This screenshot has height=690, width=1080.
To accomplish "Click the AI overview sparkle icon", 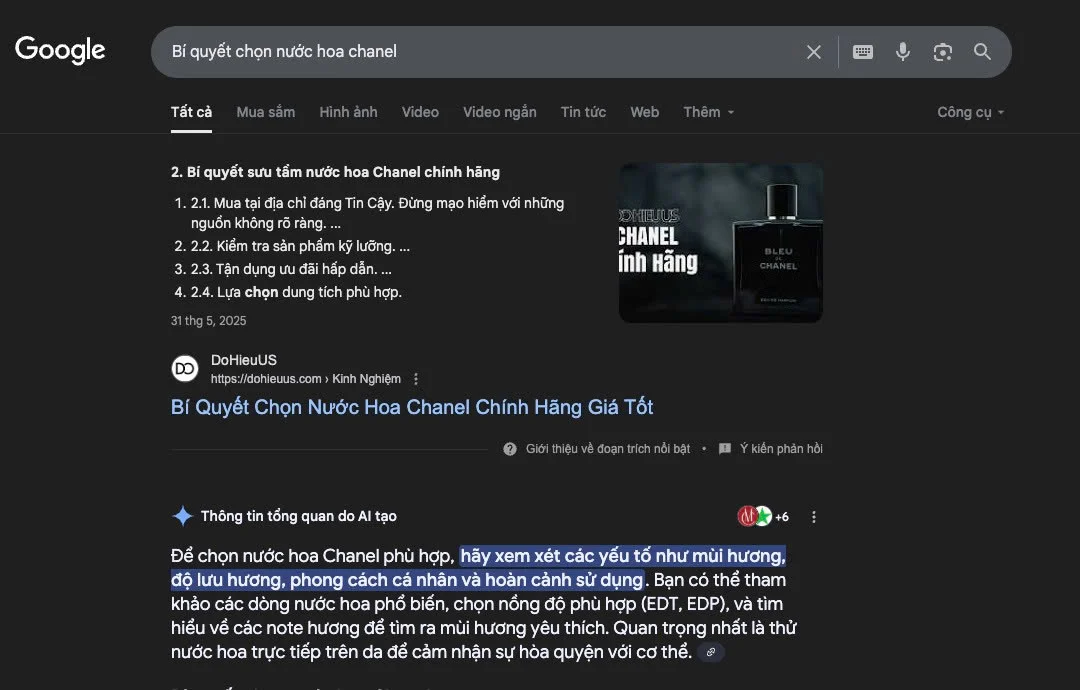I will 183,516.
